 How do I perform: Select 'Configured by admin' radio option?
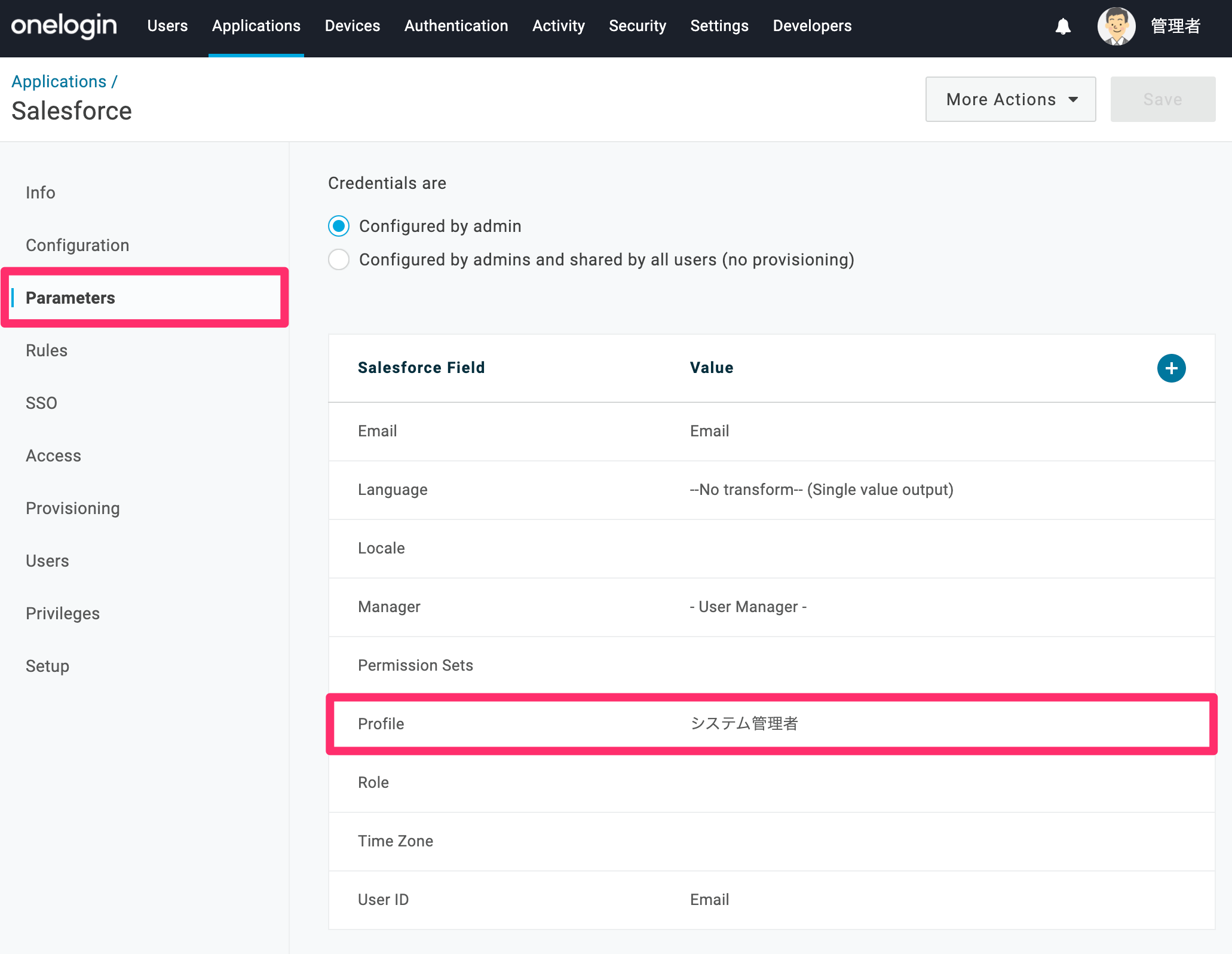click(x=339, y=226)
